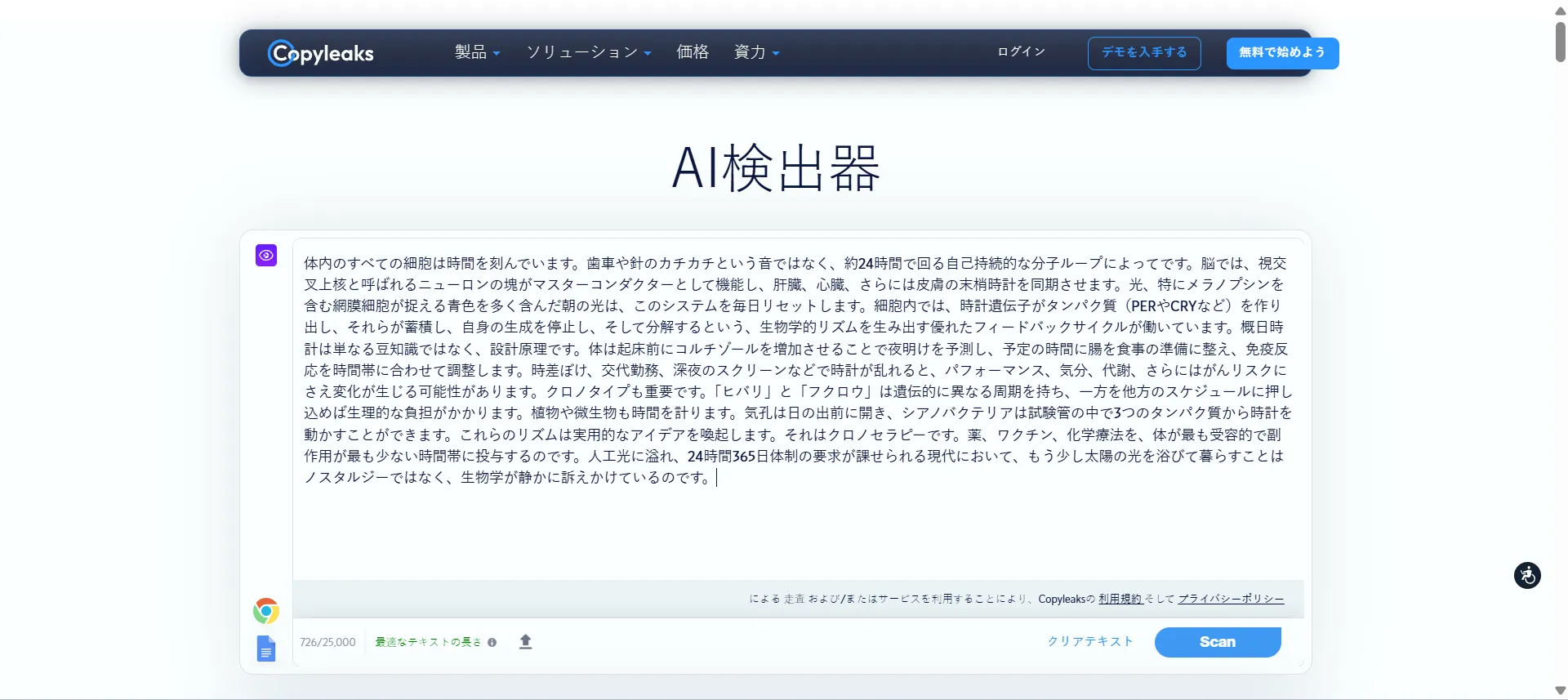Click the ログイン link

pos(1021,51)
